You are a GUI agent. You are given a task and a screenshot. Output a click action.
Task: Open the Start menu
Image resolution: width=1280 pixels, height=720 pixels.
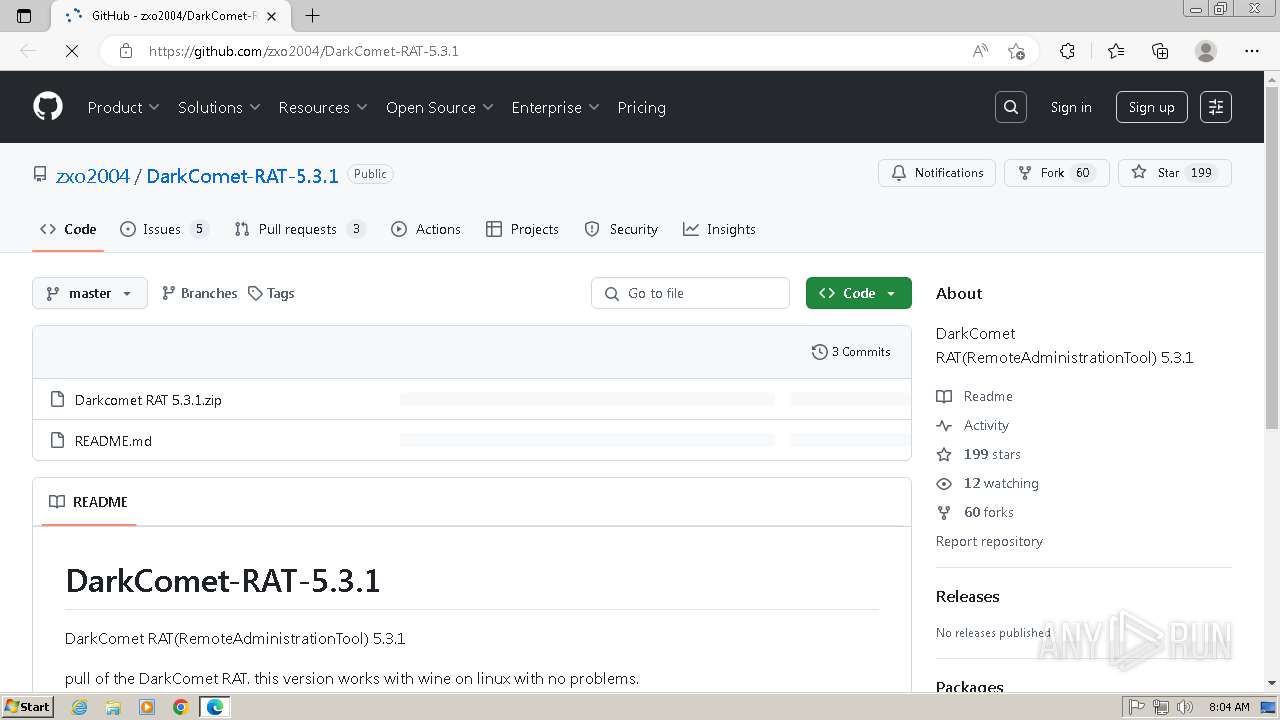(27, 707)
